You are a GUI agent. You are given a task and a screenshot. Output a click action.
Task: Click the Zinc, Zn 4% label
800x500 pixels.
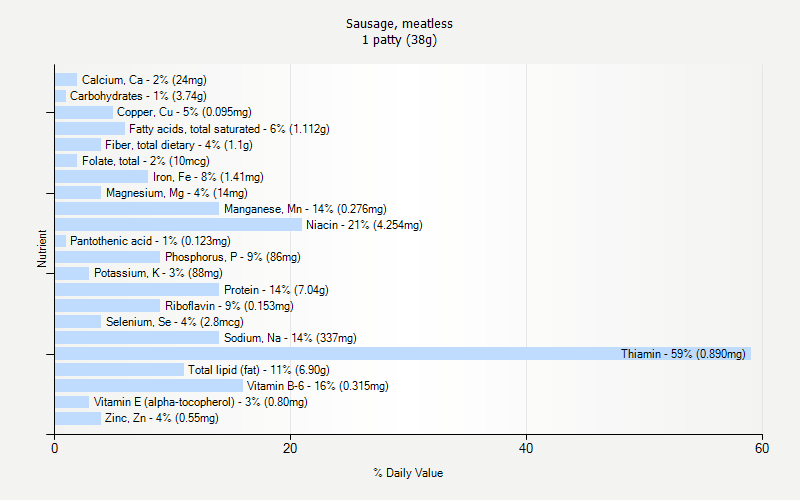pyautogui.click(x=162, y=418)
